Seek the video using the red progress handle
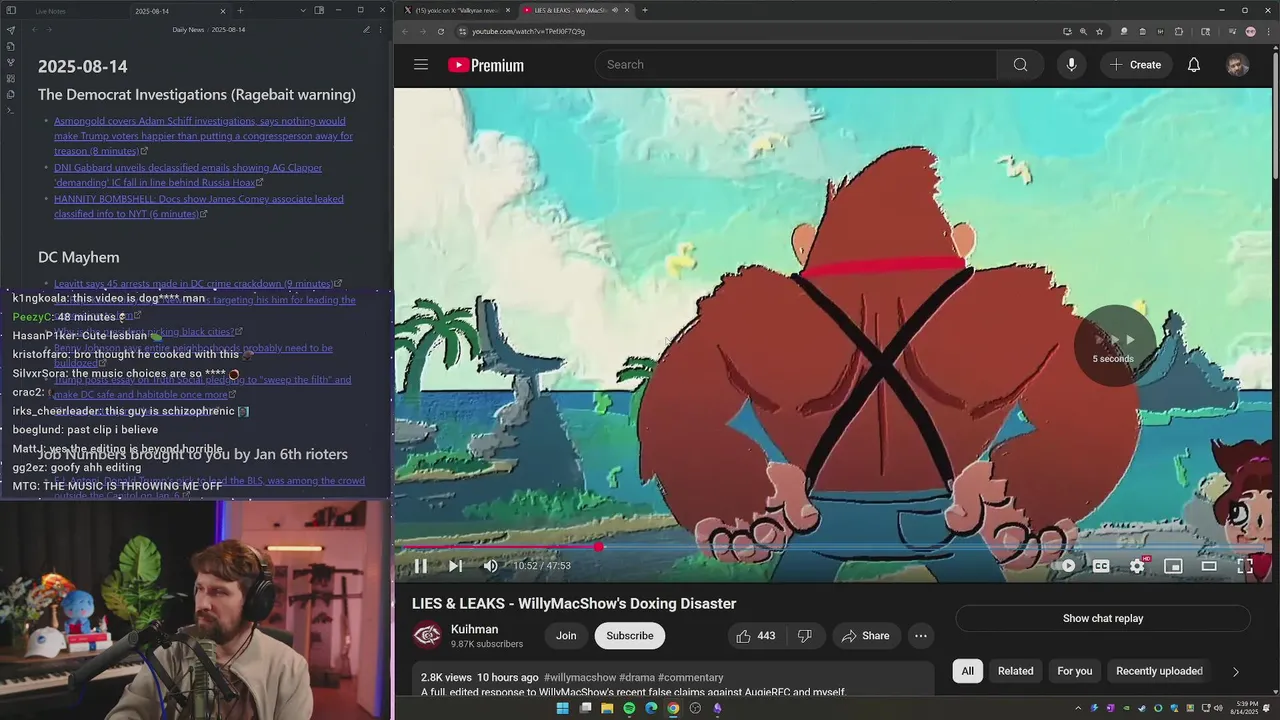The image size is (1280, 720). pos(598,547)
